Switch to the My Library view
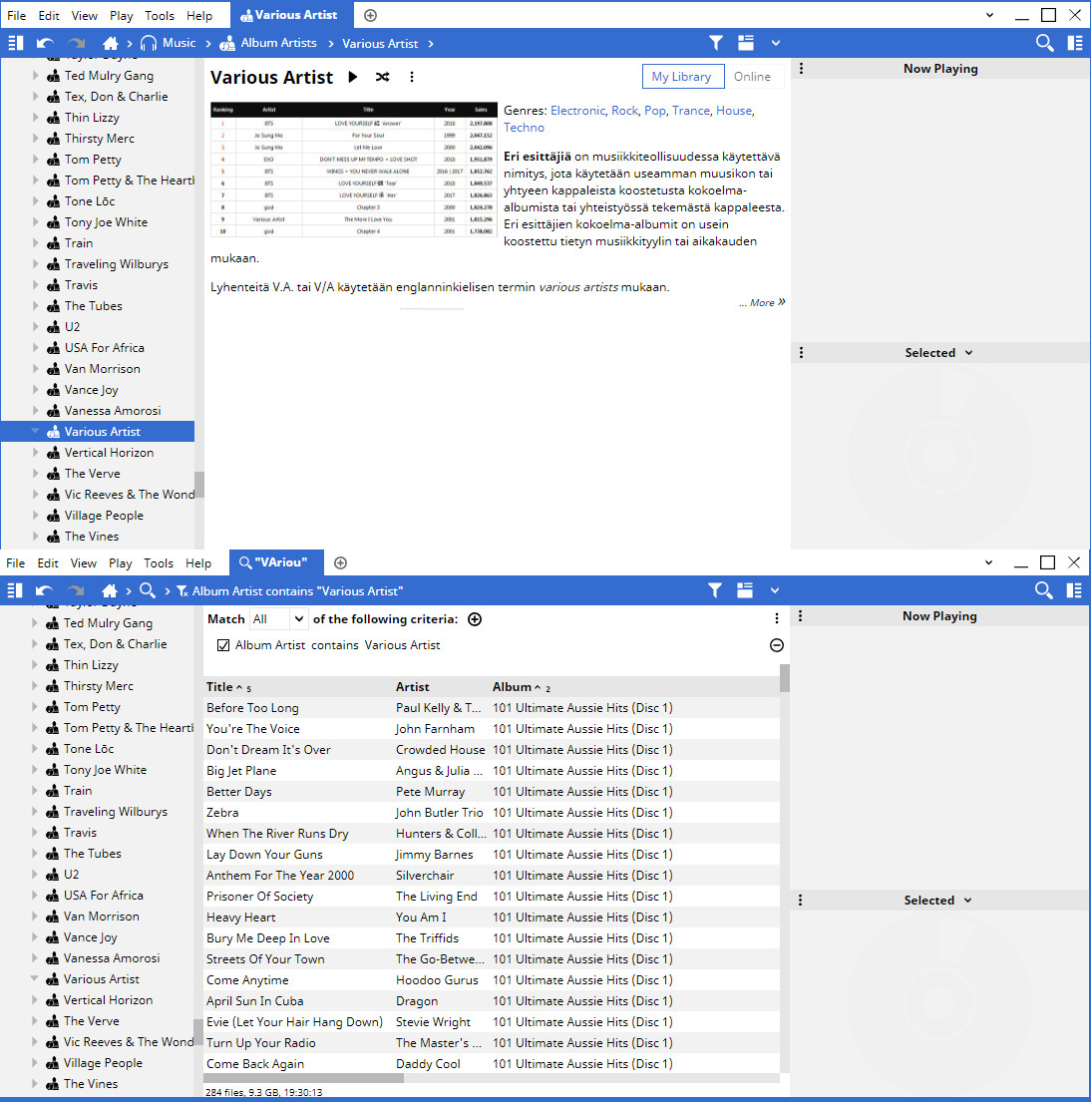The image size is (1092, 1102). click(x=682, y=77)
